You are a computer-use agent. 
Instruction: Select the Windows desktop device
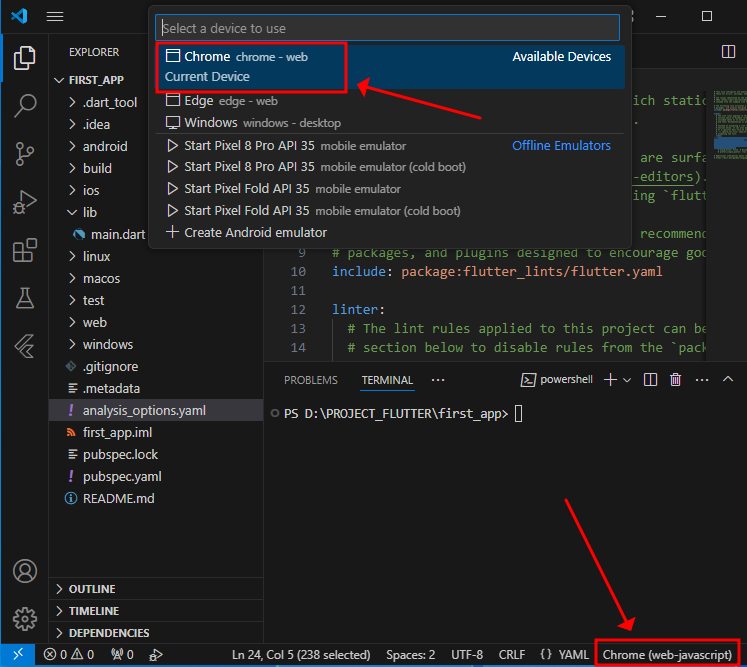390,123
